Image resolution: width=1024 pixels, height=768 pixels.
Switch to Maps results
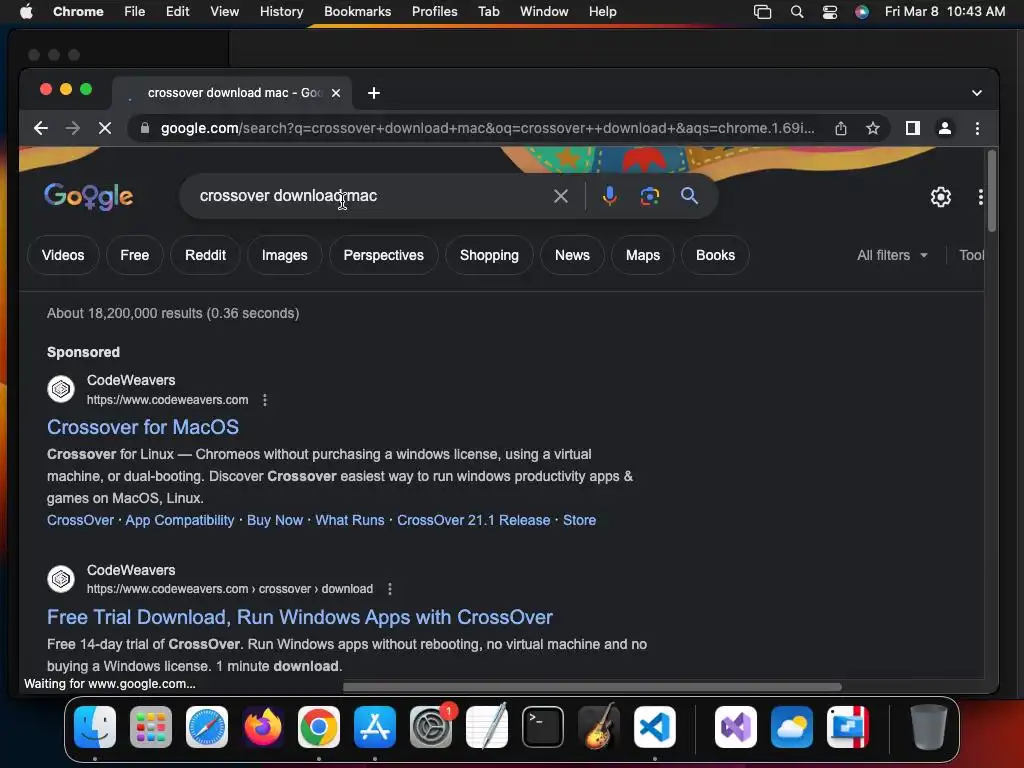[x=643, y=255]
